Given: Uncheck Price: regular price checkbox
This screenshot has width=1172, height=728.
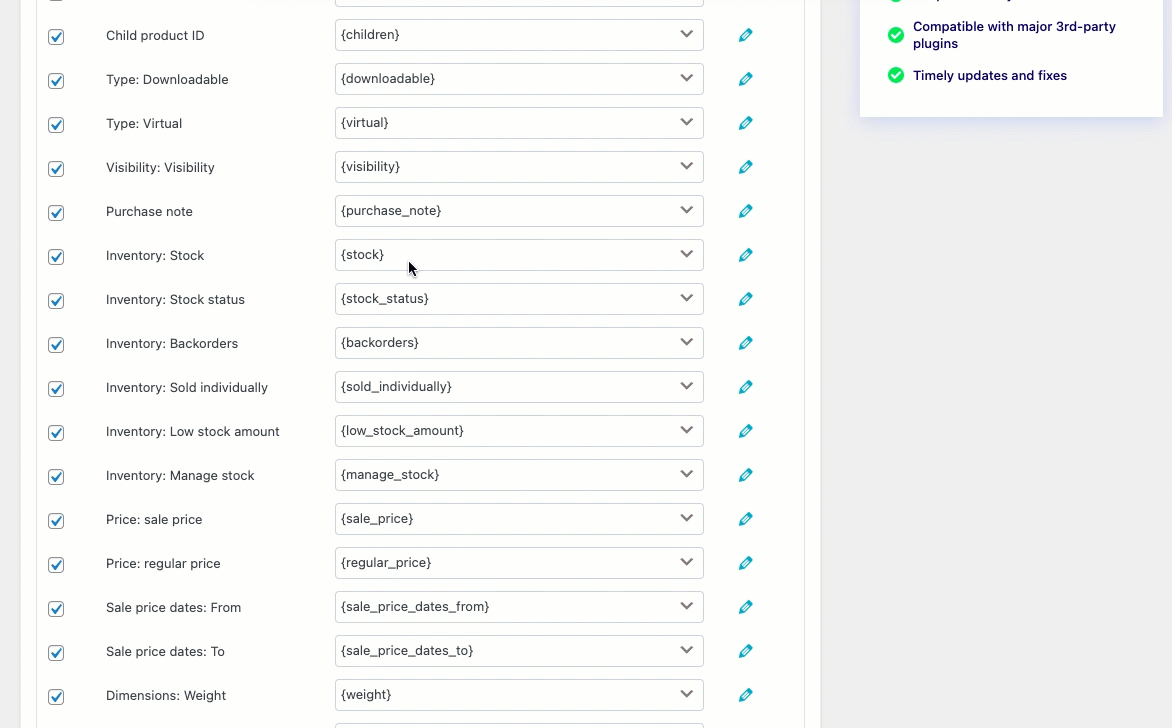Looking at the screenshot, I should (56, 565).
